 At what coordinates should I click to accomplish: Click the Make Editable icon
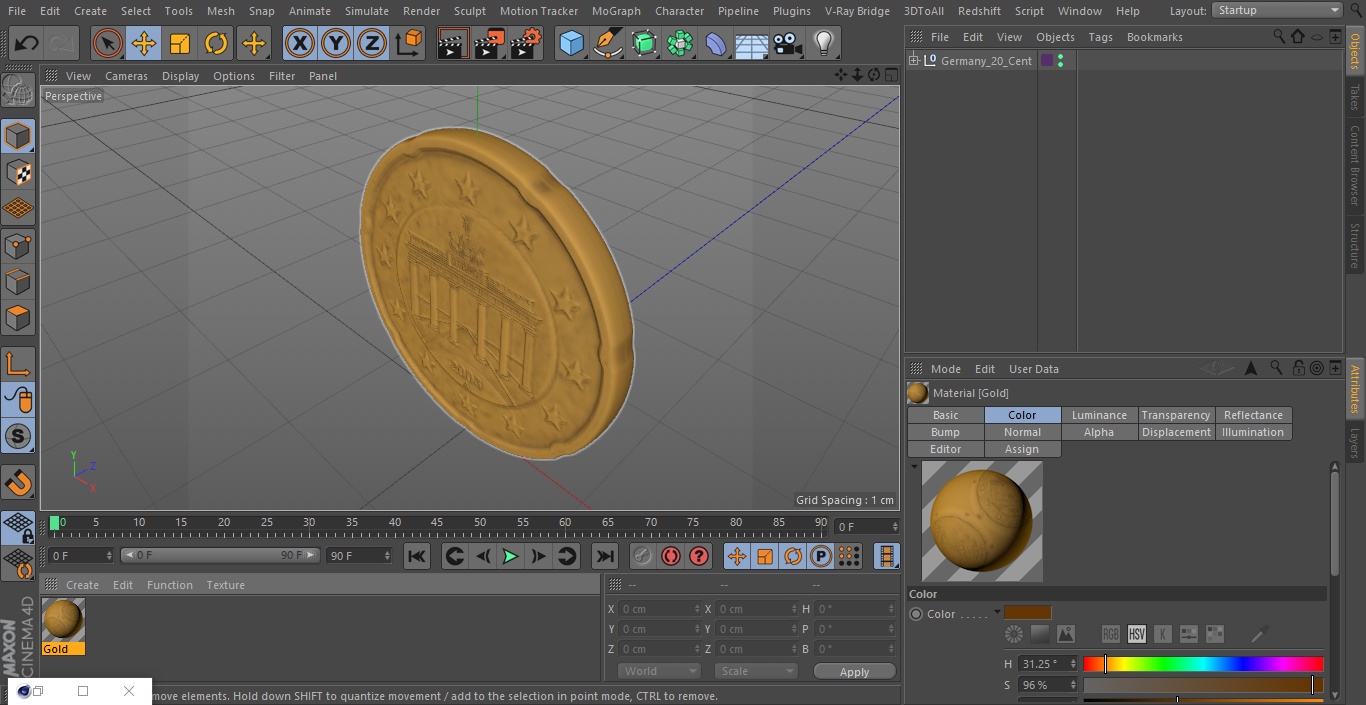(x=18, y=91)
